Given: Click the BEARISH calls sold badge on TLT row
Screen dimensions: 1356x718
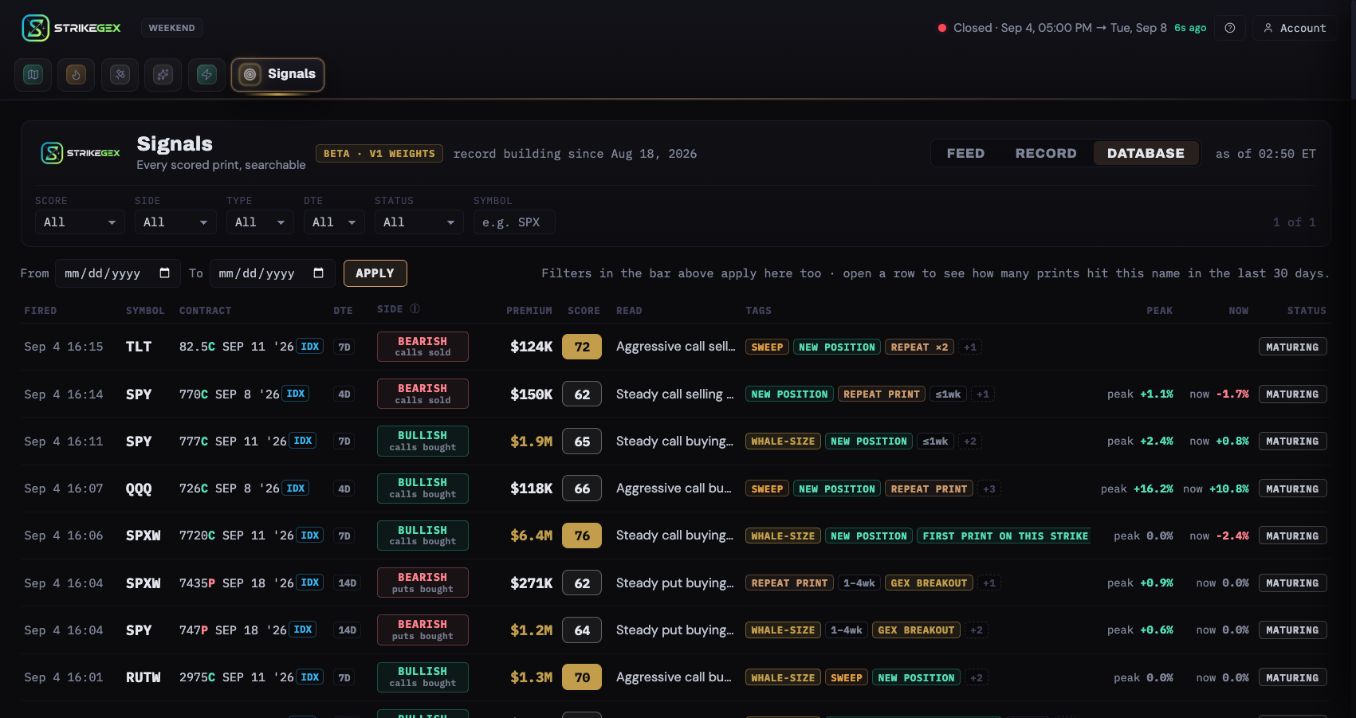Looking at the screenshot, I should (x=423, y=347).
